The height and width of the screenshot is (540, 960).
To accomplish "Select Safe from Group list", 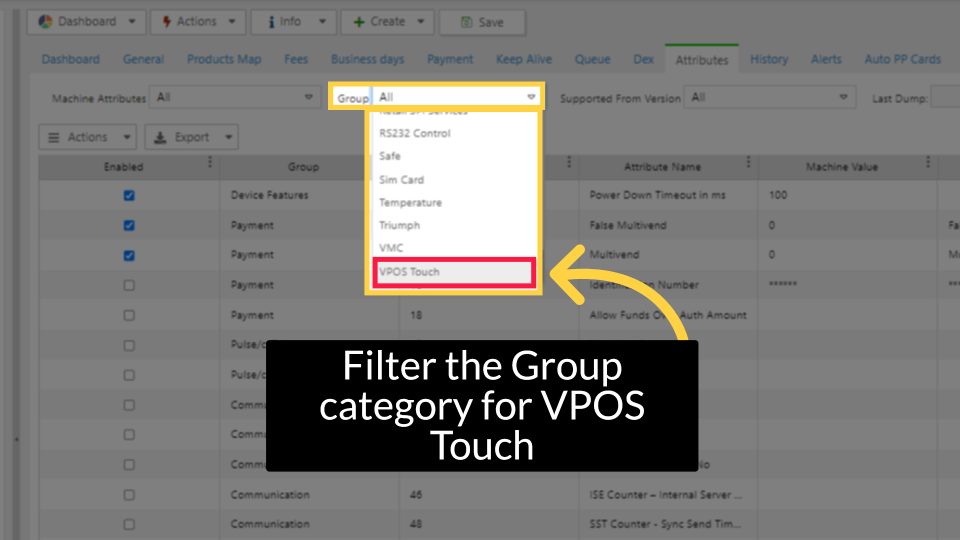I will pyautogui.click(x=454, y=156).
